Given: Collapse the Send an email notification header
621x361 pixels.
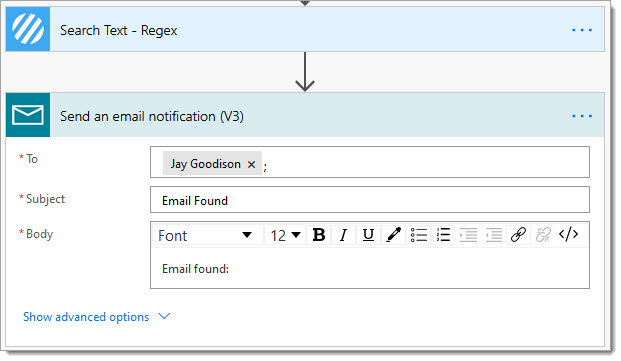Looking at the screenshot, I should [305, 115].
